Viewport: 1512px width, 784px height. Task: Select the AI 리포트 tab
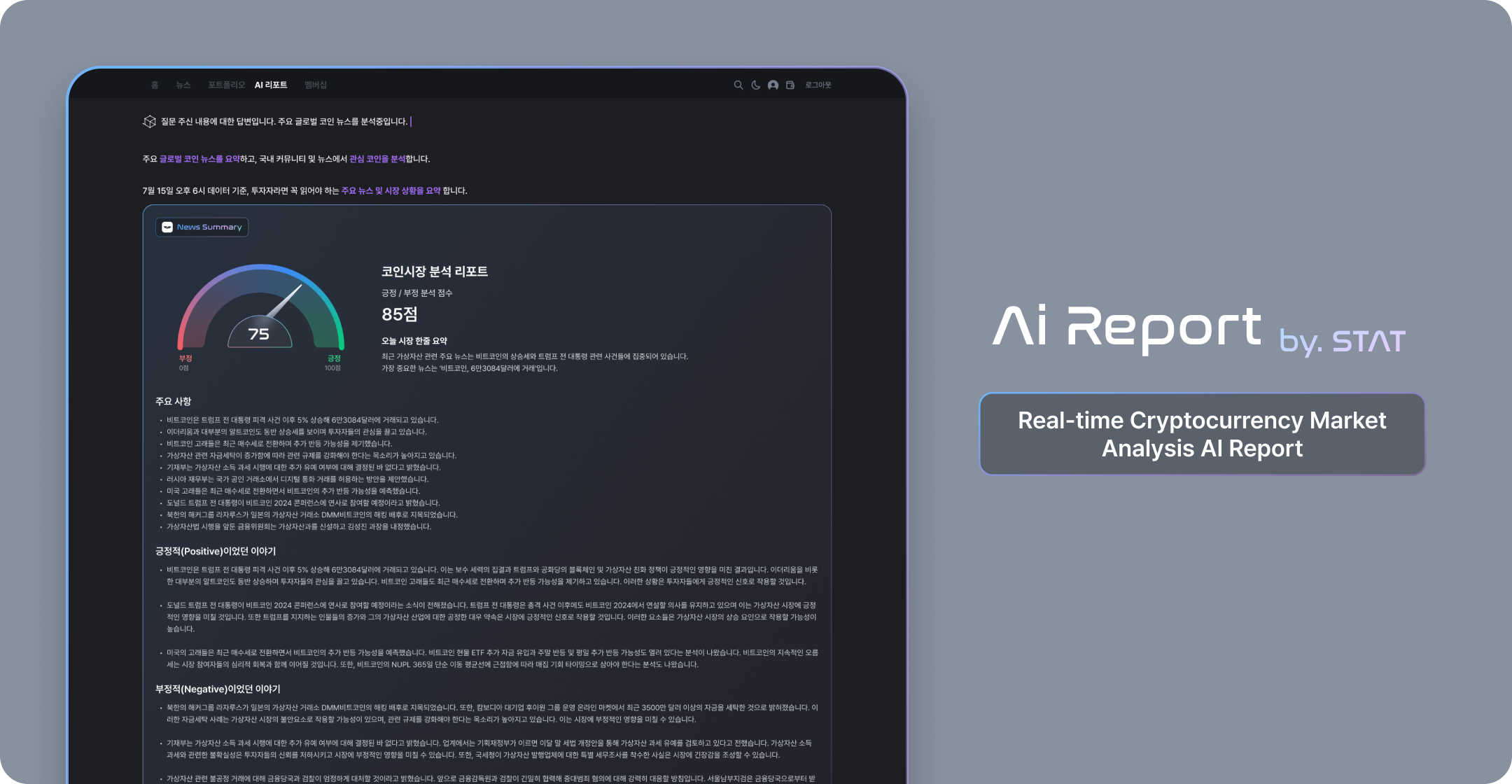coord(271,85)
